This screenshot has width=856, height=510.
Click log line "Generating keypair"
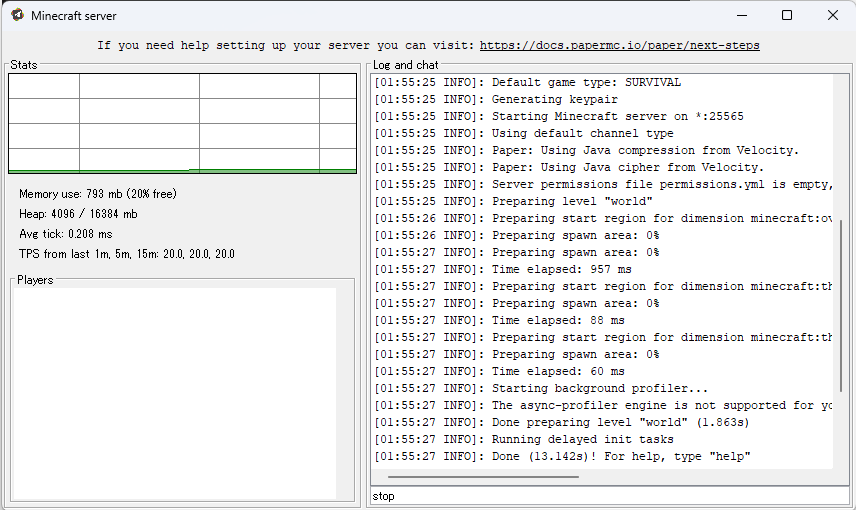click(496, 99)
